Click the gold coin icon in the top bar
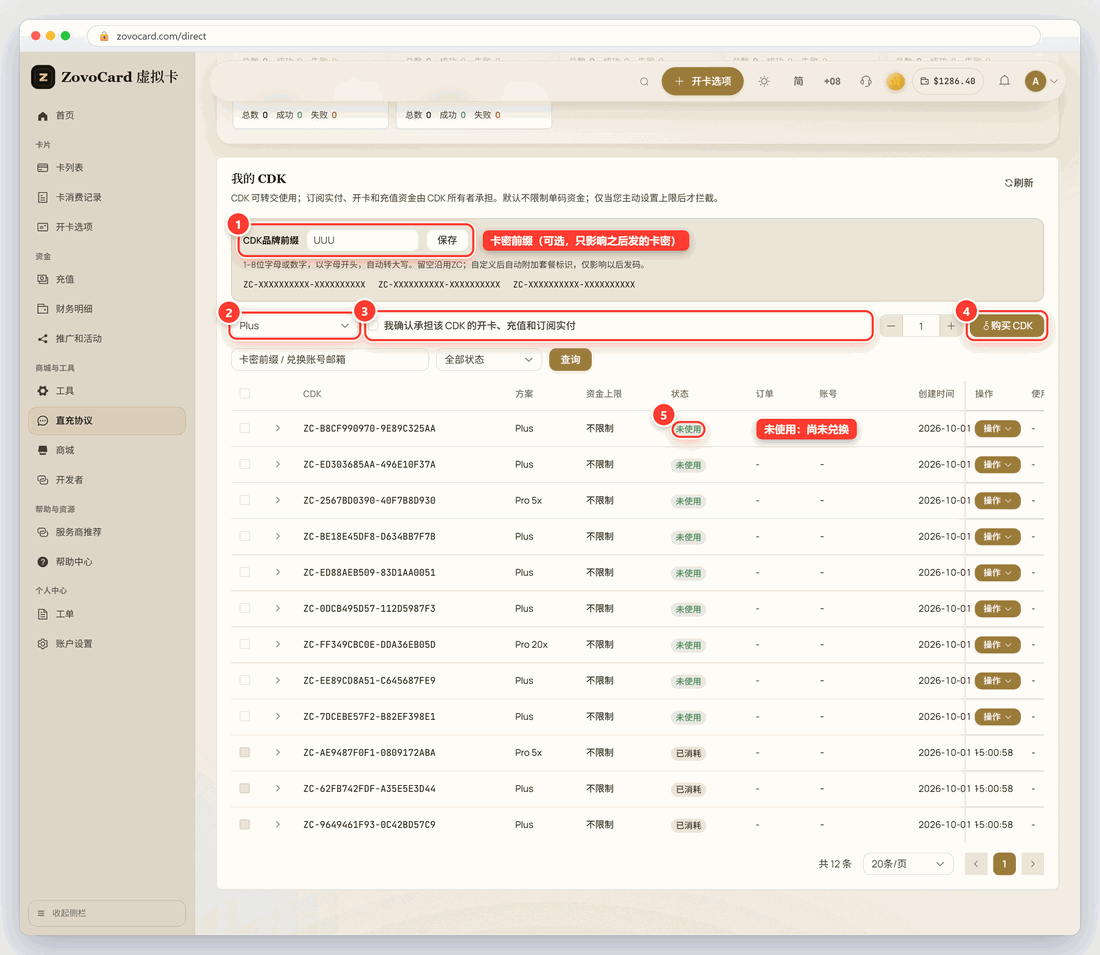The width and height of the screenshot is (1100, 955). 896,81
